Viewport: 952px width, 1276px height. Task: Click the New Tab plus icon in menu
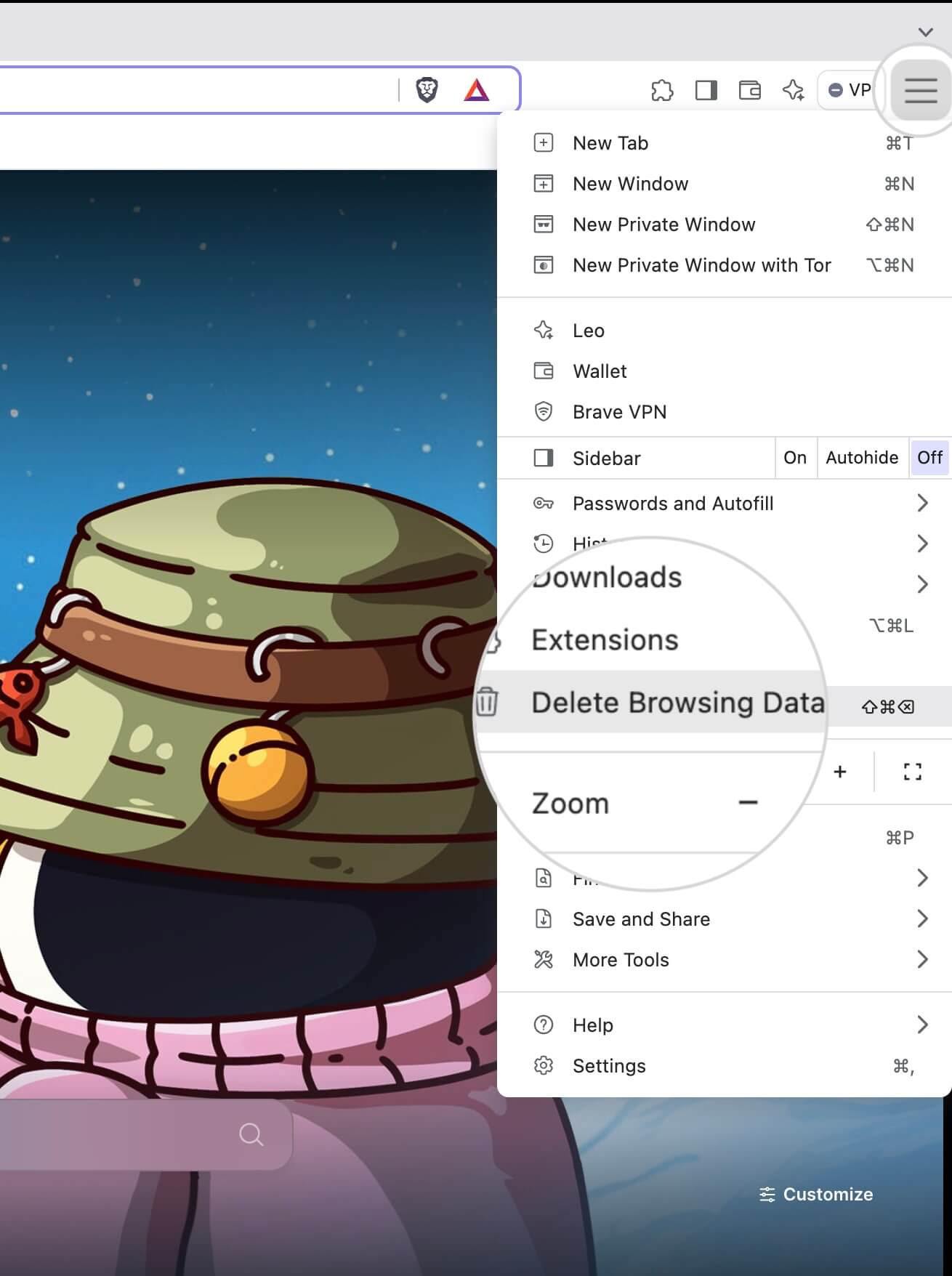tap(544, 142)
